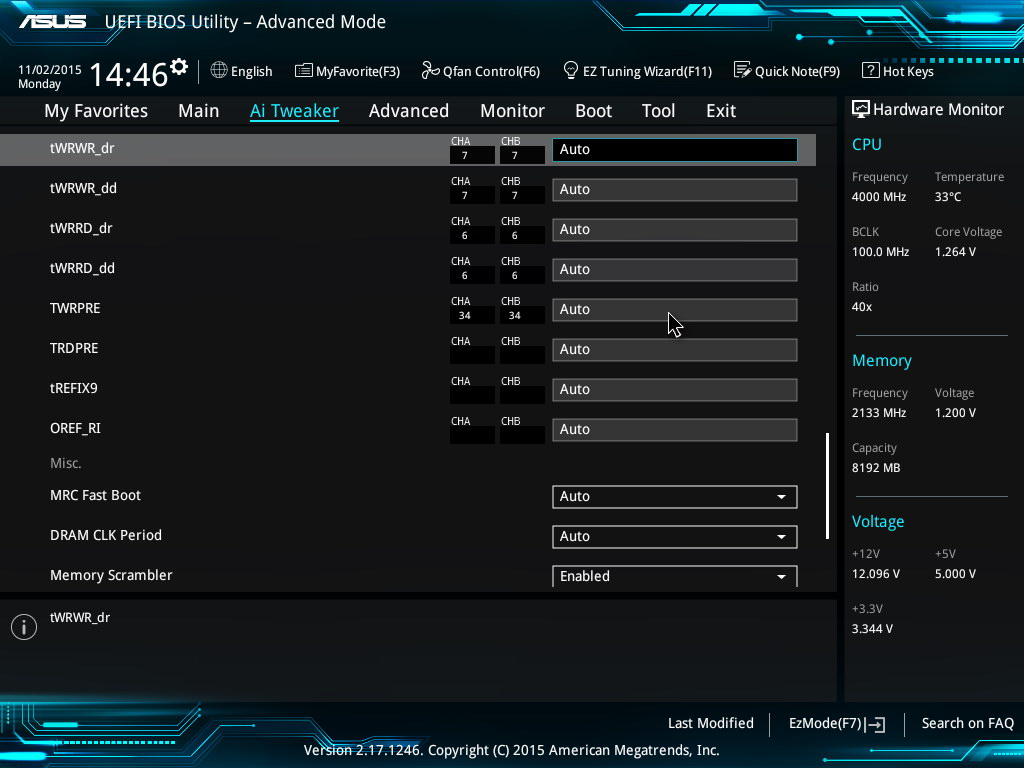This screenshot has height=768, width=1024.
Task: Click the settings gear icon beside the clock
Action: pos(179,67)
